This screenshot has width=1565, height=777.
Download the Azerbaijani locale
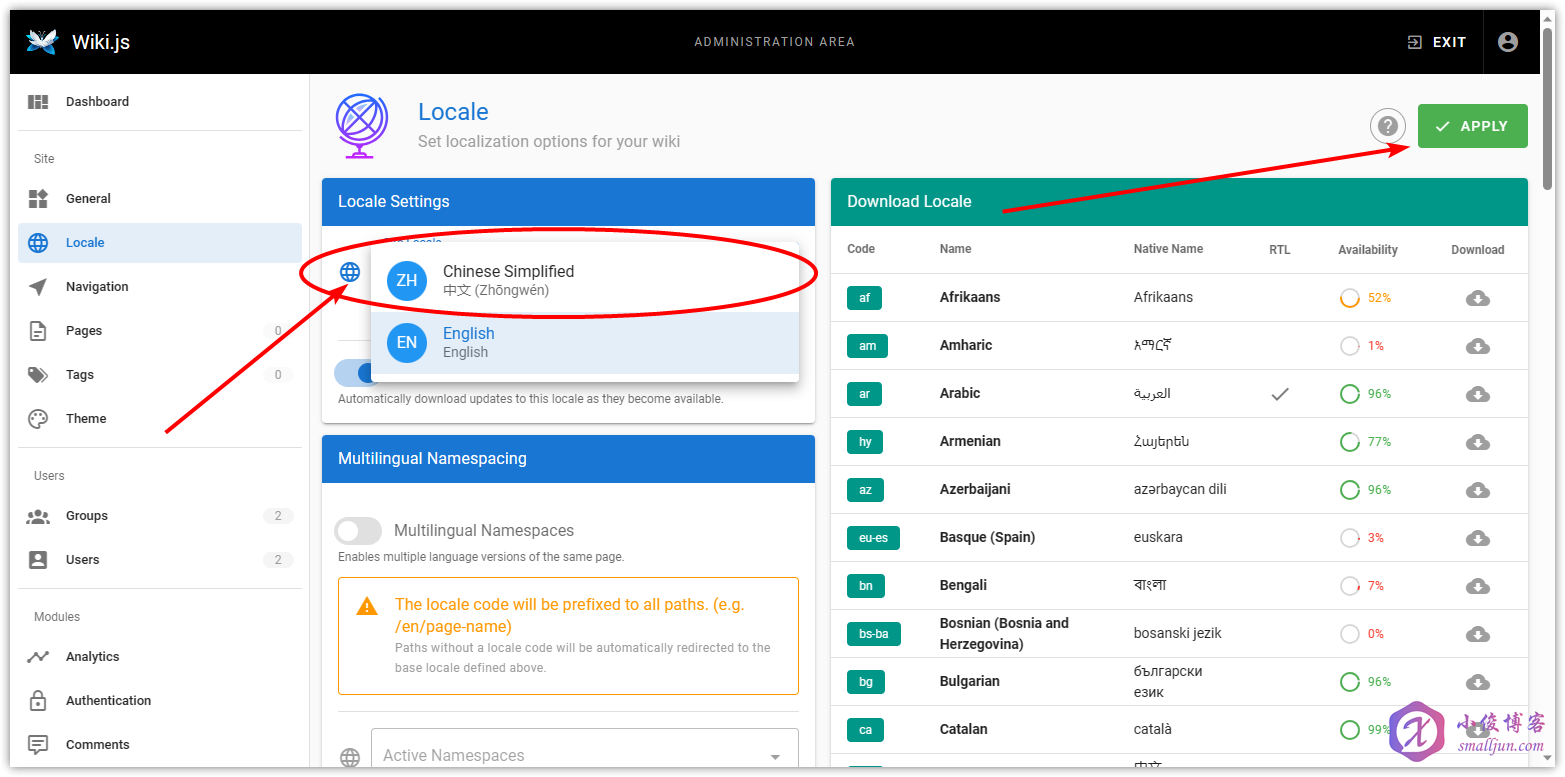coord(1478,490)
